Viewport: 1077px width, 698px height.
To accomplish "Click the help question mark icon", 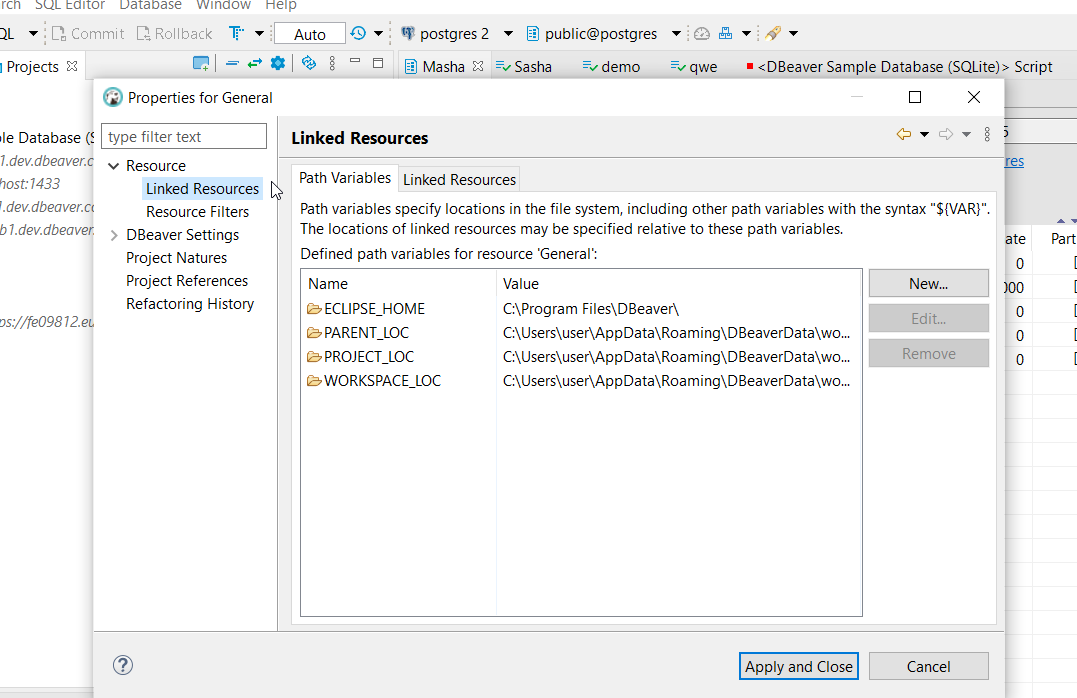I will (122, 665).
